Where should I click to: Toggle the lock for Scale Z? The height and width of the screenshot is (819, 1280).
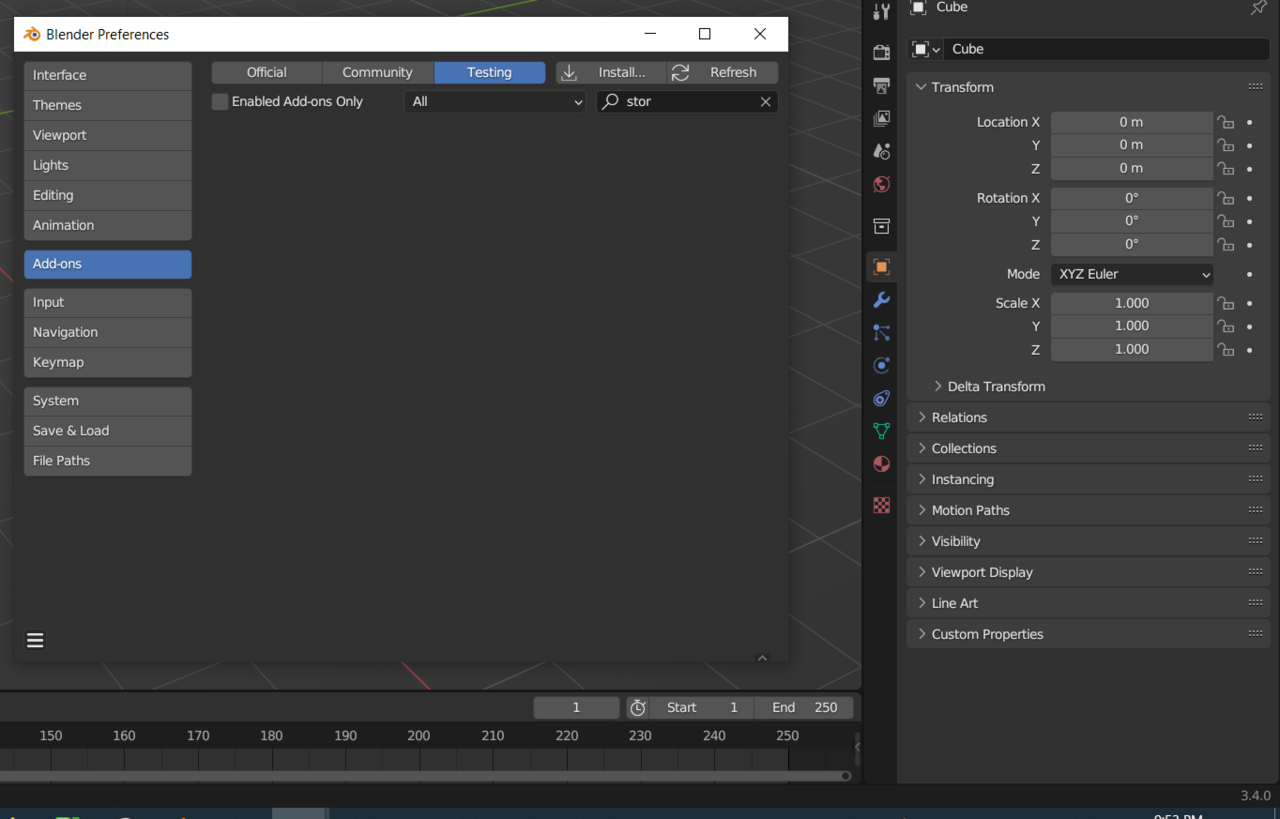click(1225, 349)
